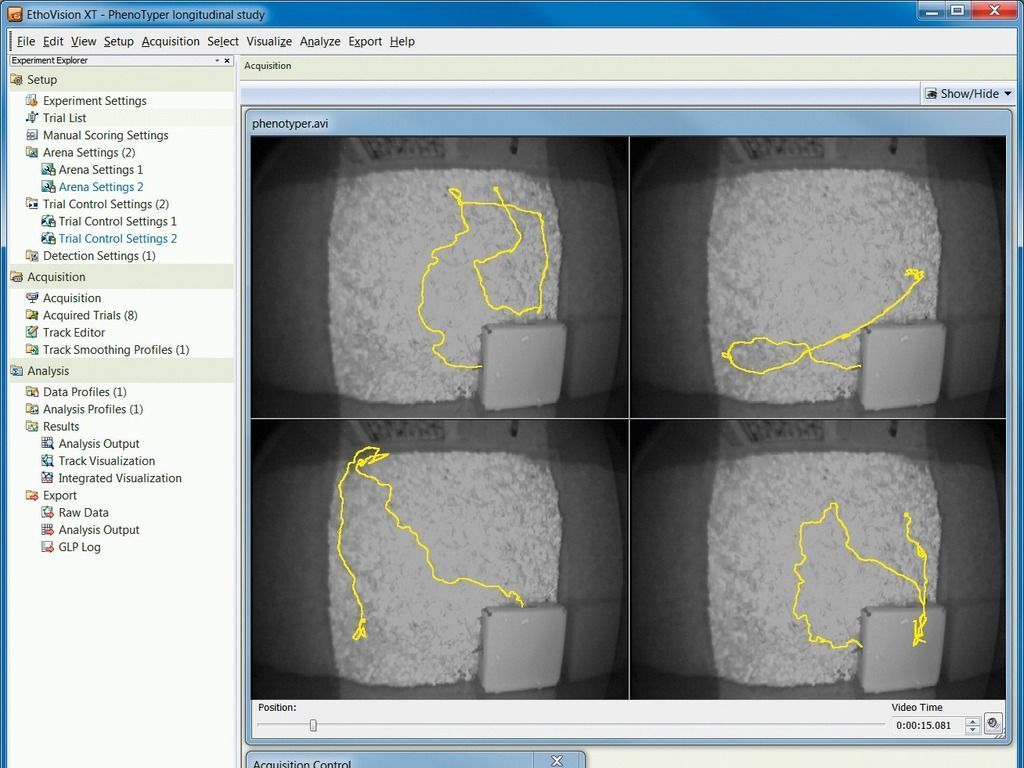Open the Analyze menu
The image size is (1024, 768).
[x=320, y=41]
